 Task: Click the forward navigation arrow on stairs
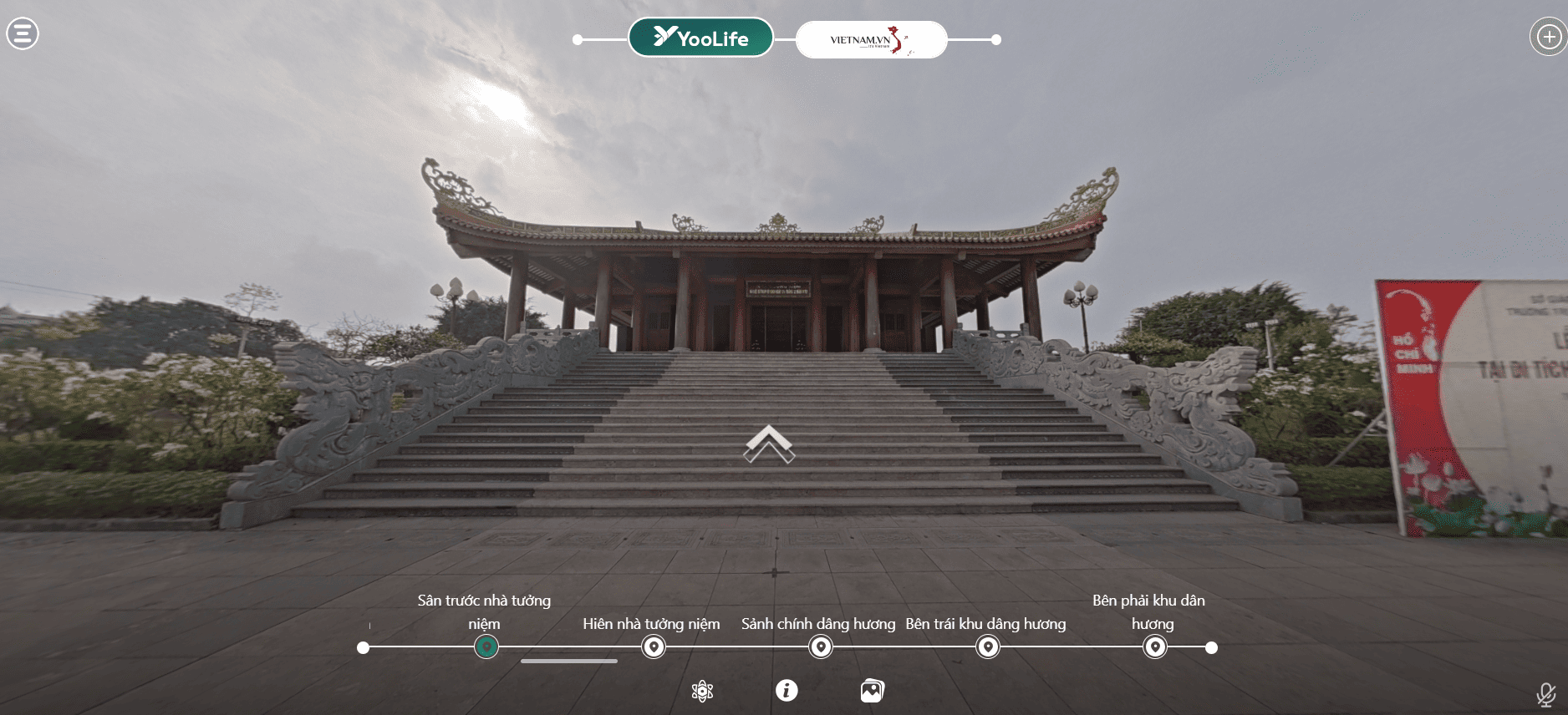pos(769,444)
